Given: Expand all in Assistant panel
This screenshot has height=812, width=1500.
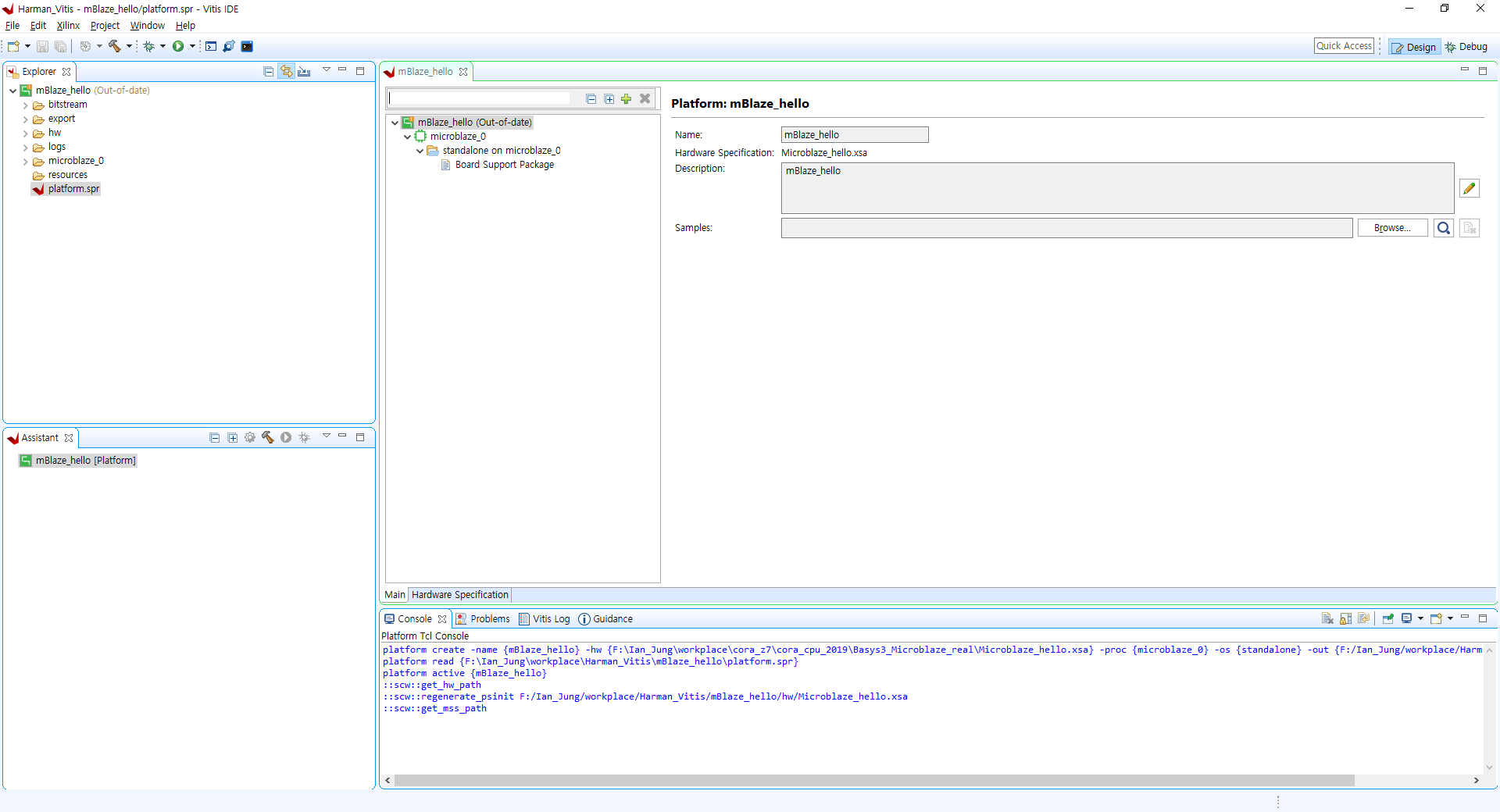Looking at the screenshot, I should tap(233, 438).
